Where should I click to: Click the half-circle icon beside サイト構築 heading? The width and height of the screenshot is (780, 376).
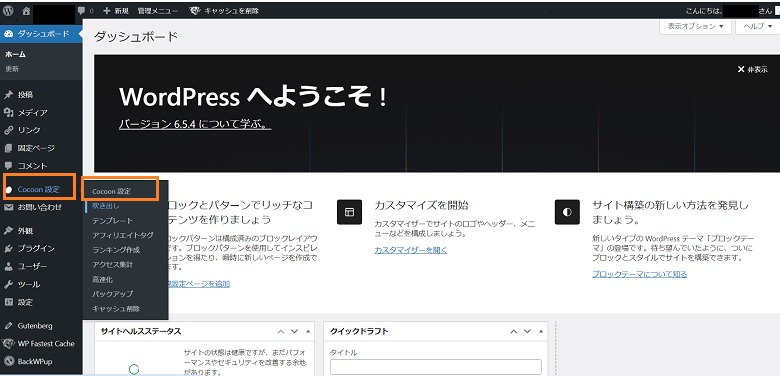pos(567,212)
